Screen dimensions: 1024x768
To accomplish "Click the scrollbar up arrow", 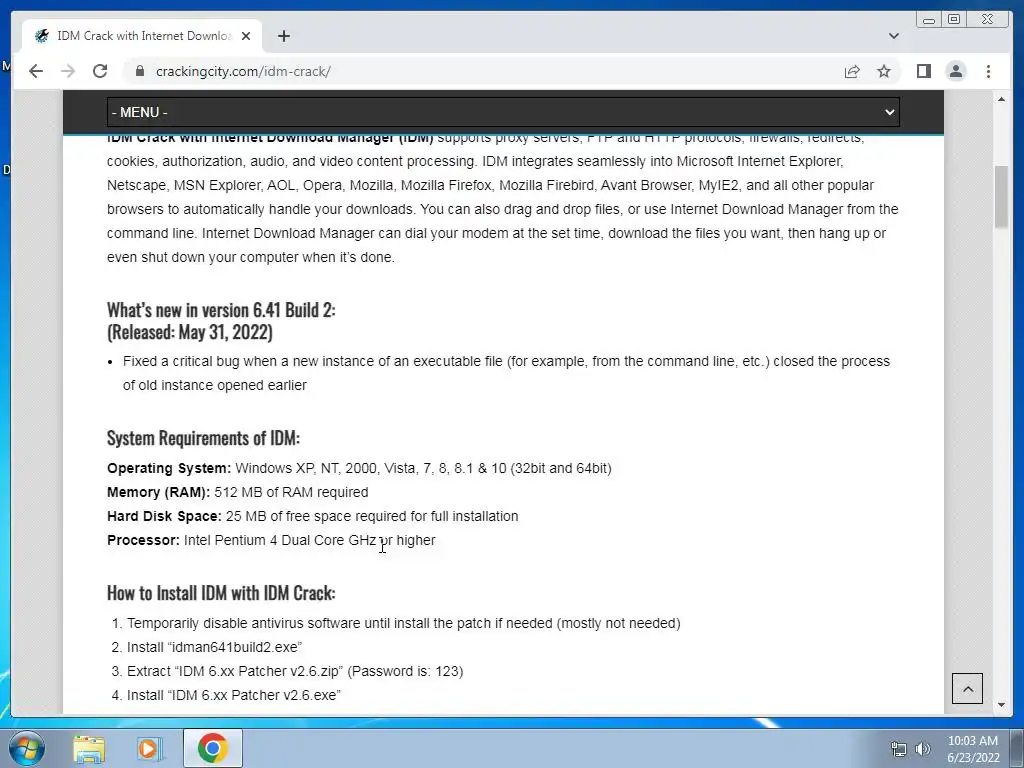I will click(x=1001, y=99).
